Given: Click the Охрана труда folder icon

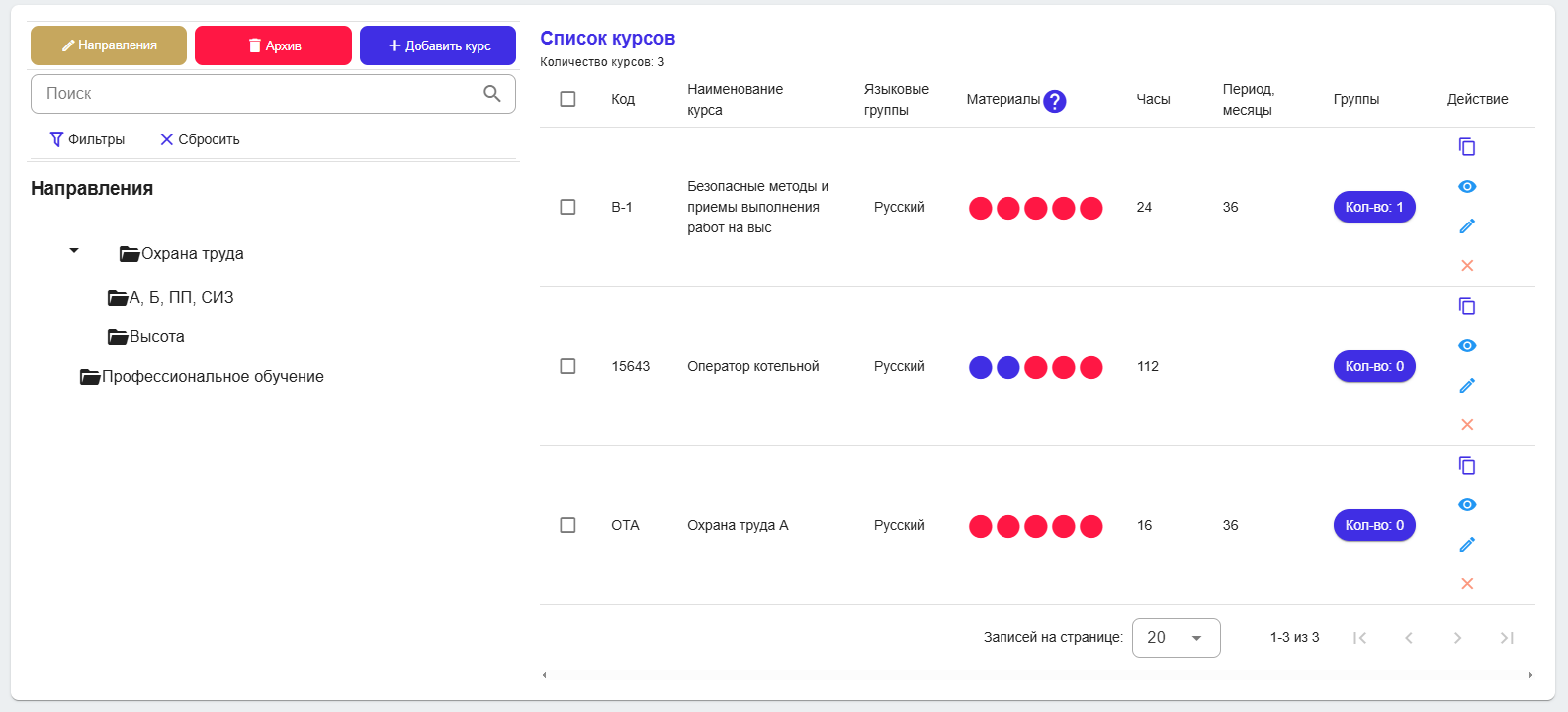Looking at the screenshot, I should click(130, 254).
